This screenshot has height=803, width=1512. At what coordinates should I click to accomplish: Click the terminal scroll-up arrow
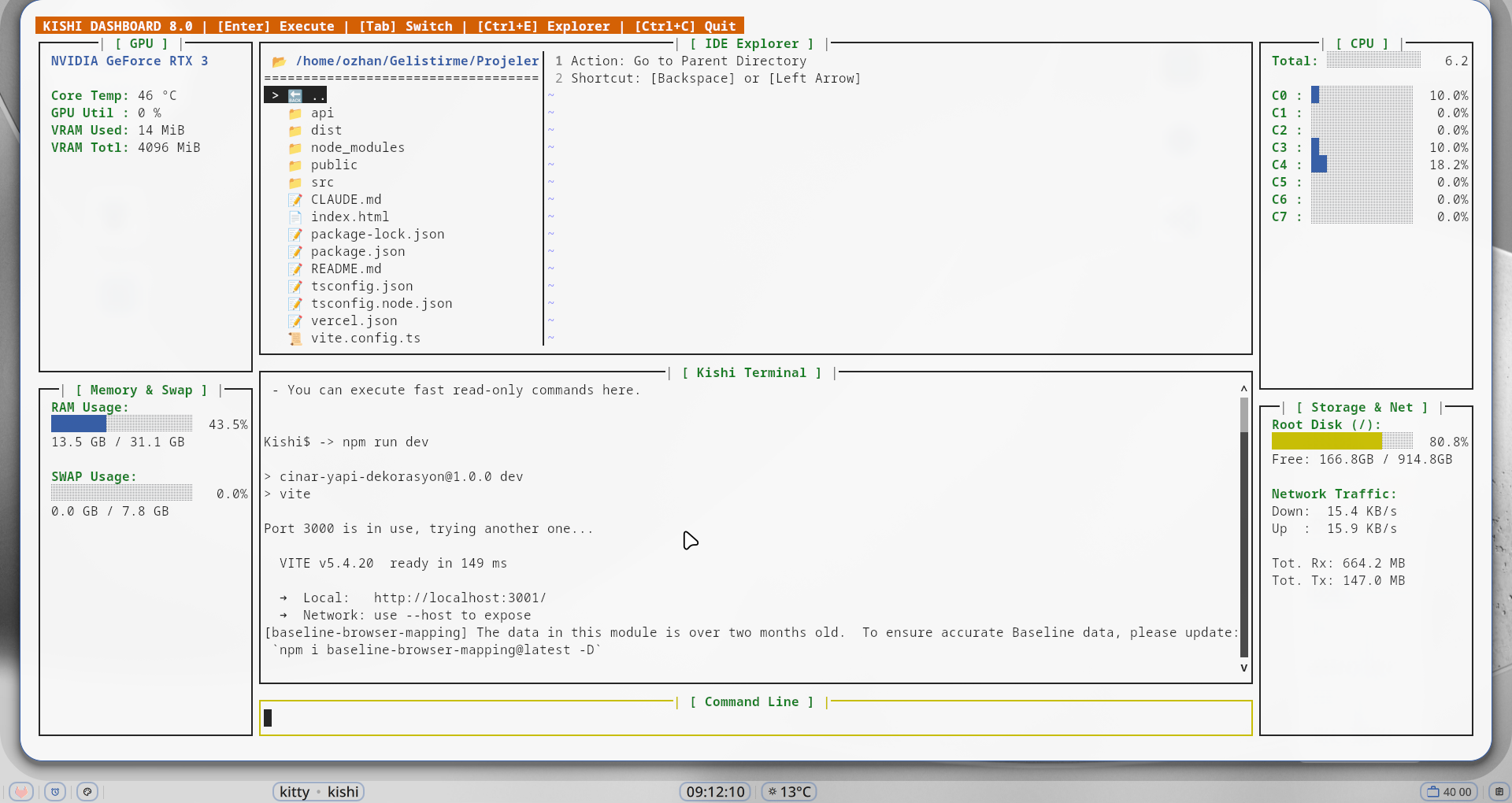coord(1244,389)
